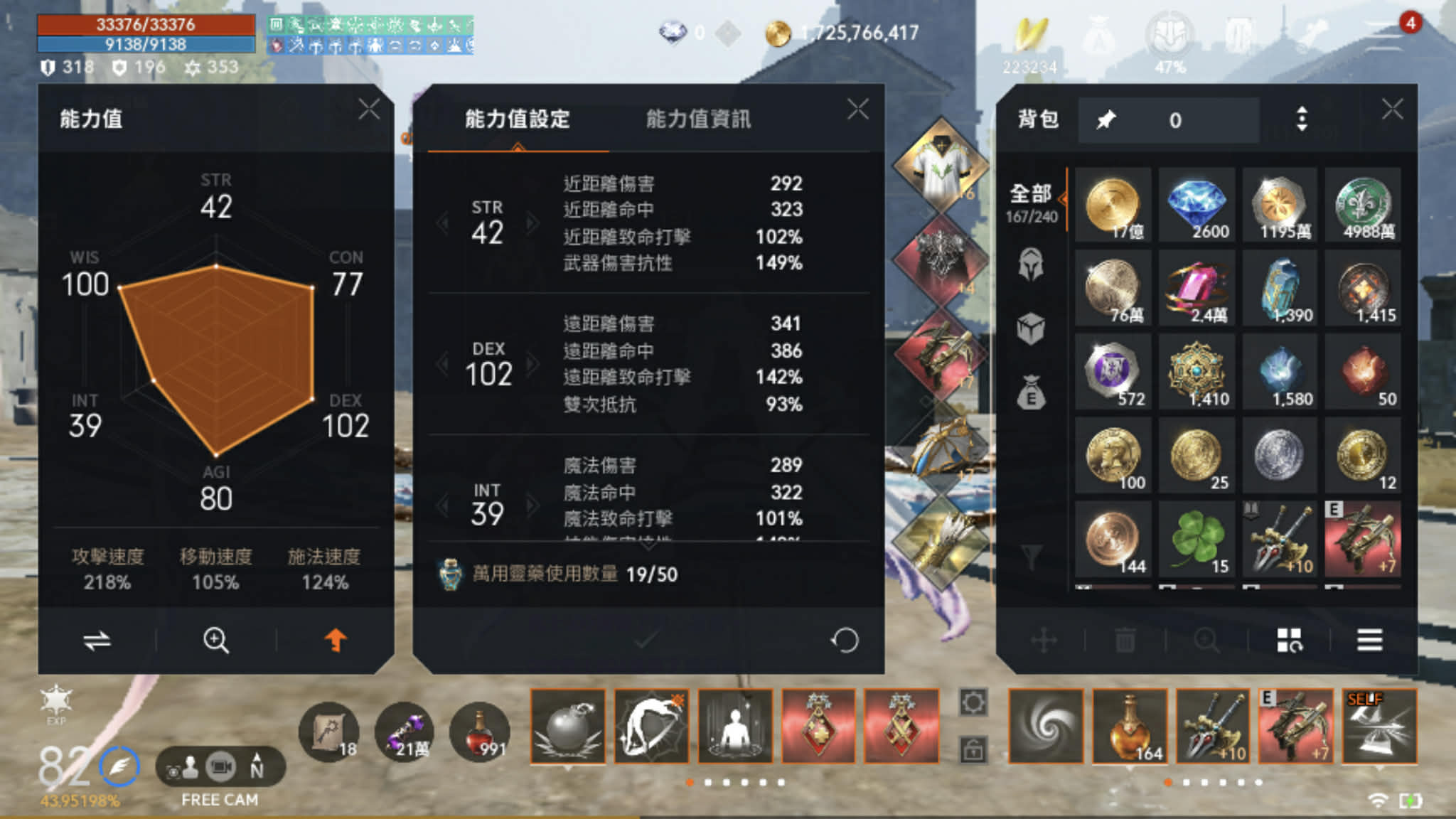This screenshot has width=1456, height=819.
Task: Select the helmet equipment filter icon
Action: tap(1031, 264)
